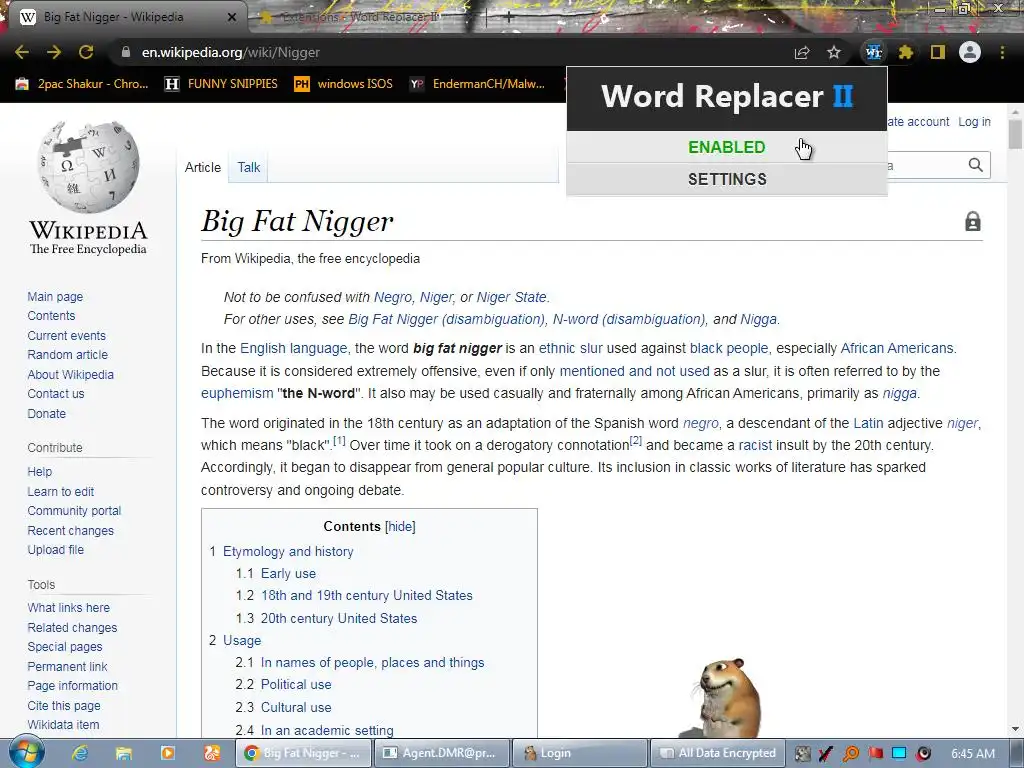1024x768 pixels.
Task: Open the Article tab
Action: tap(202, 167)
